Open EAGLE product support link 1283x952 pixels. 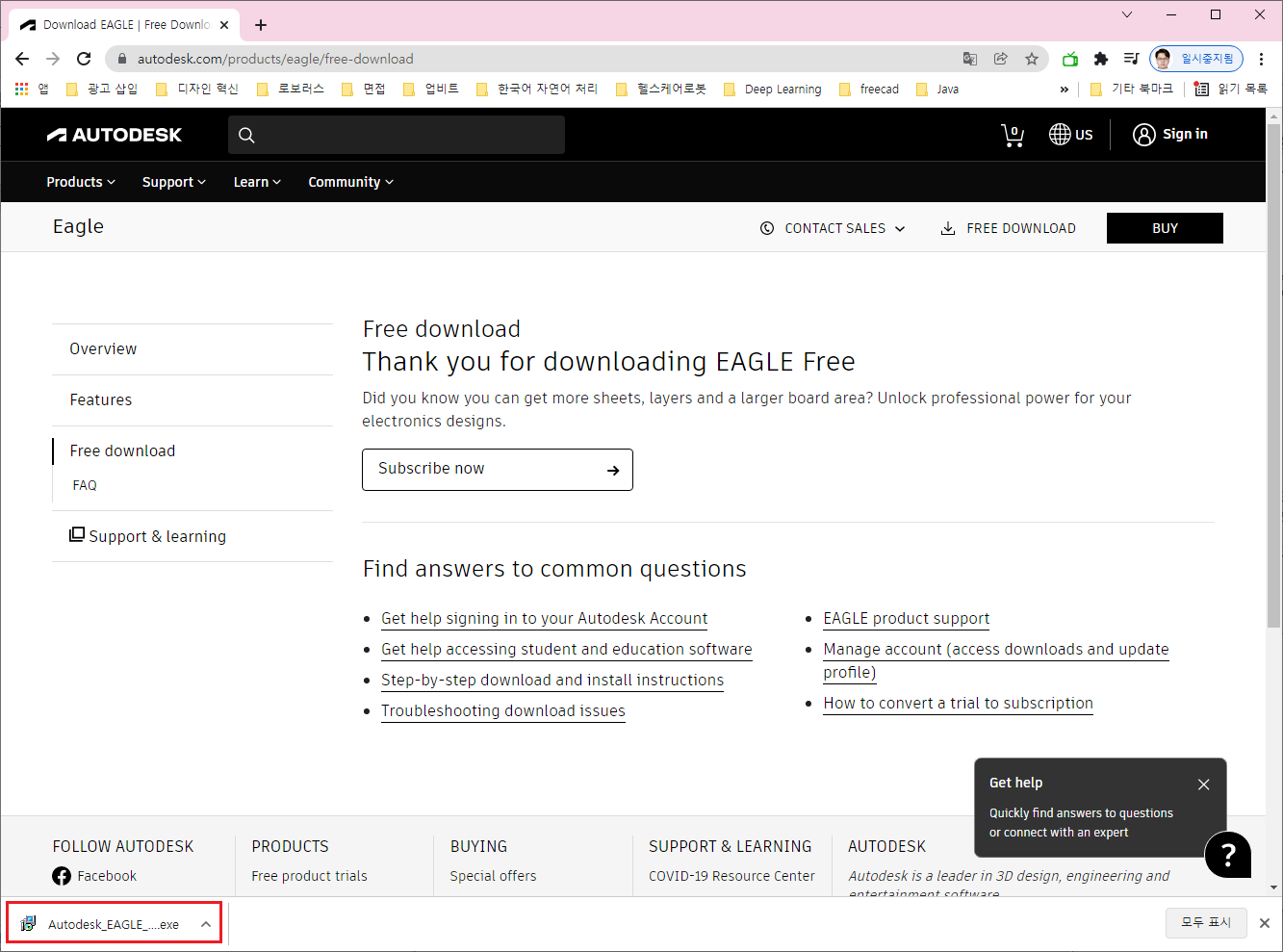pos(907,619)
